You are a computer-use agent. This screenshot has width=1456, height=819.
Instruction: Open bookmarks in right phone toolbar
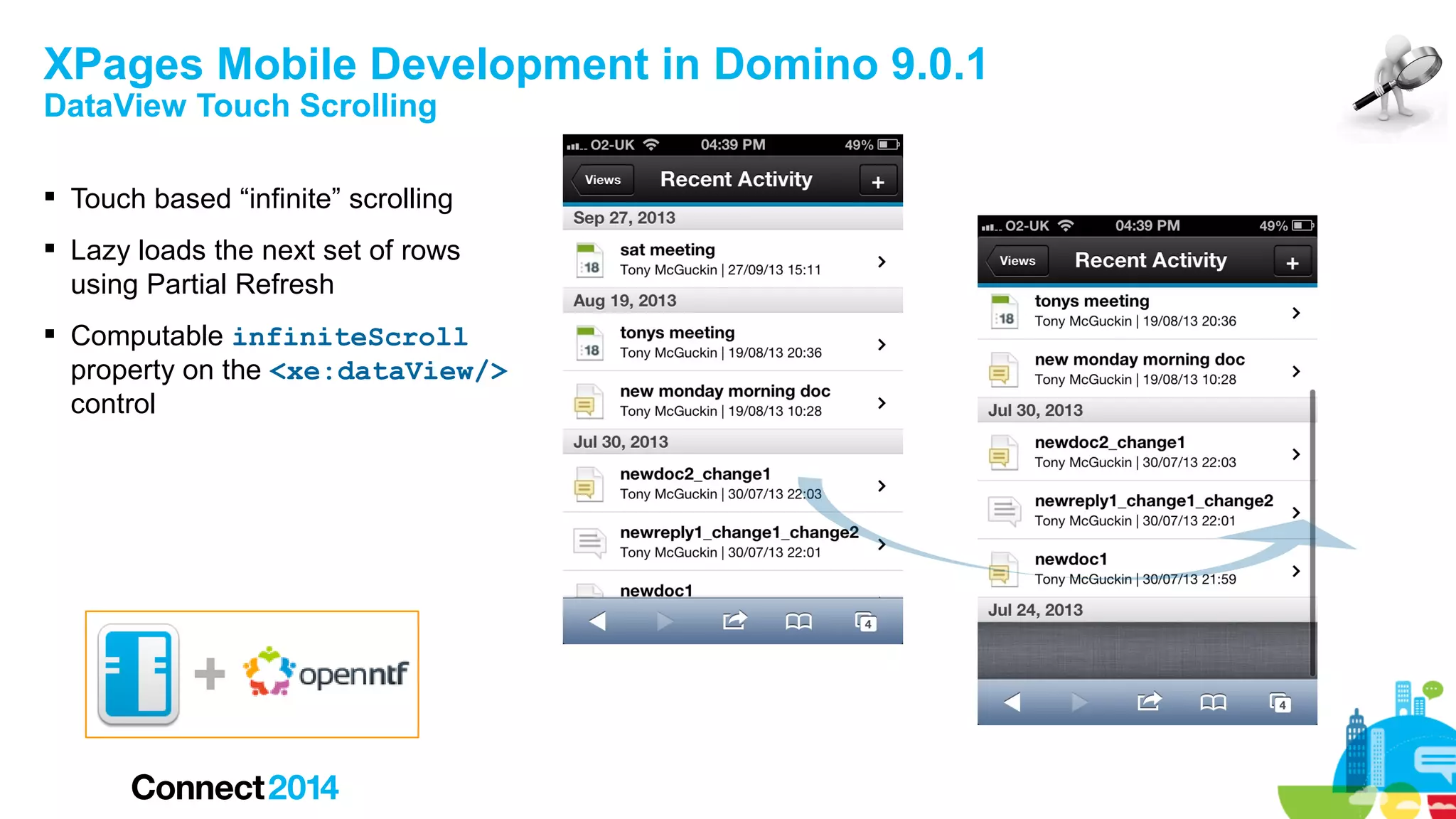tap(1213, 703)
